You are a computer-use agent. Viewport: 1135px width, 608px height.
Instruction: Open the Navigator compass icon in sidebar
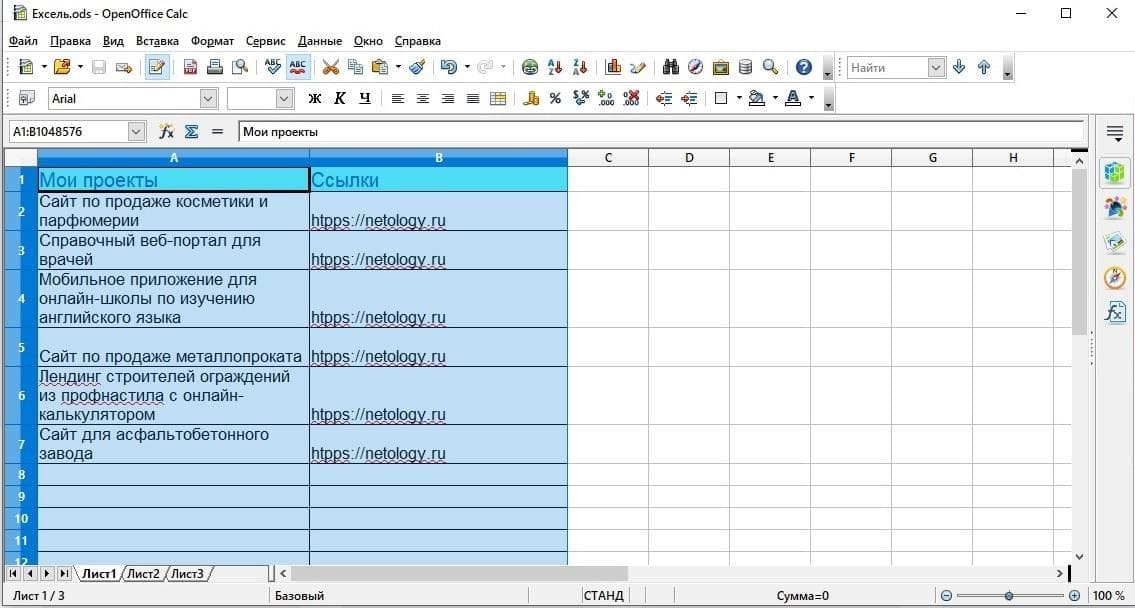pos(1115,278)
